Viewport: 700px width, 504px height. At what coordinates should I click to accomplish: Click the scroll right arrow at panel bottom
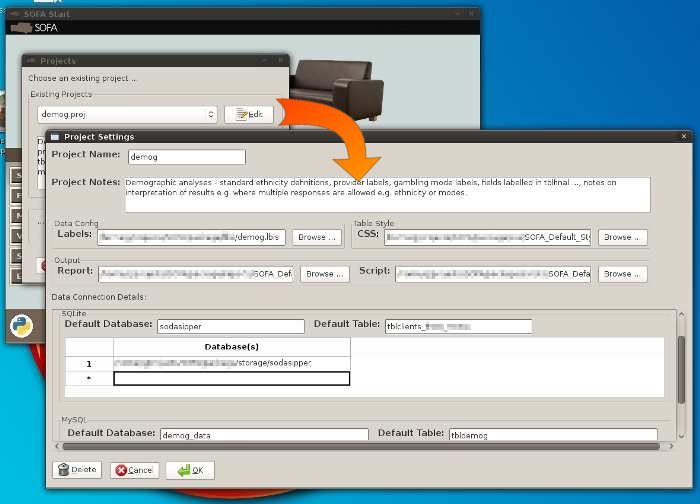(671, 446)
